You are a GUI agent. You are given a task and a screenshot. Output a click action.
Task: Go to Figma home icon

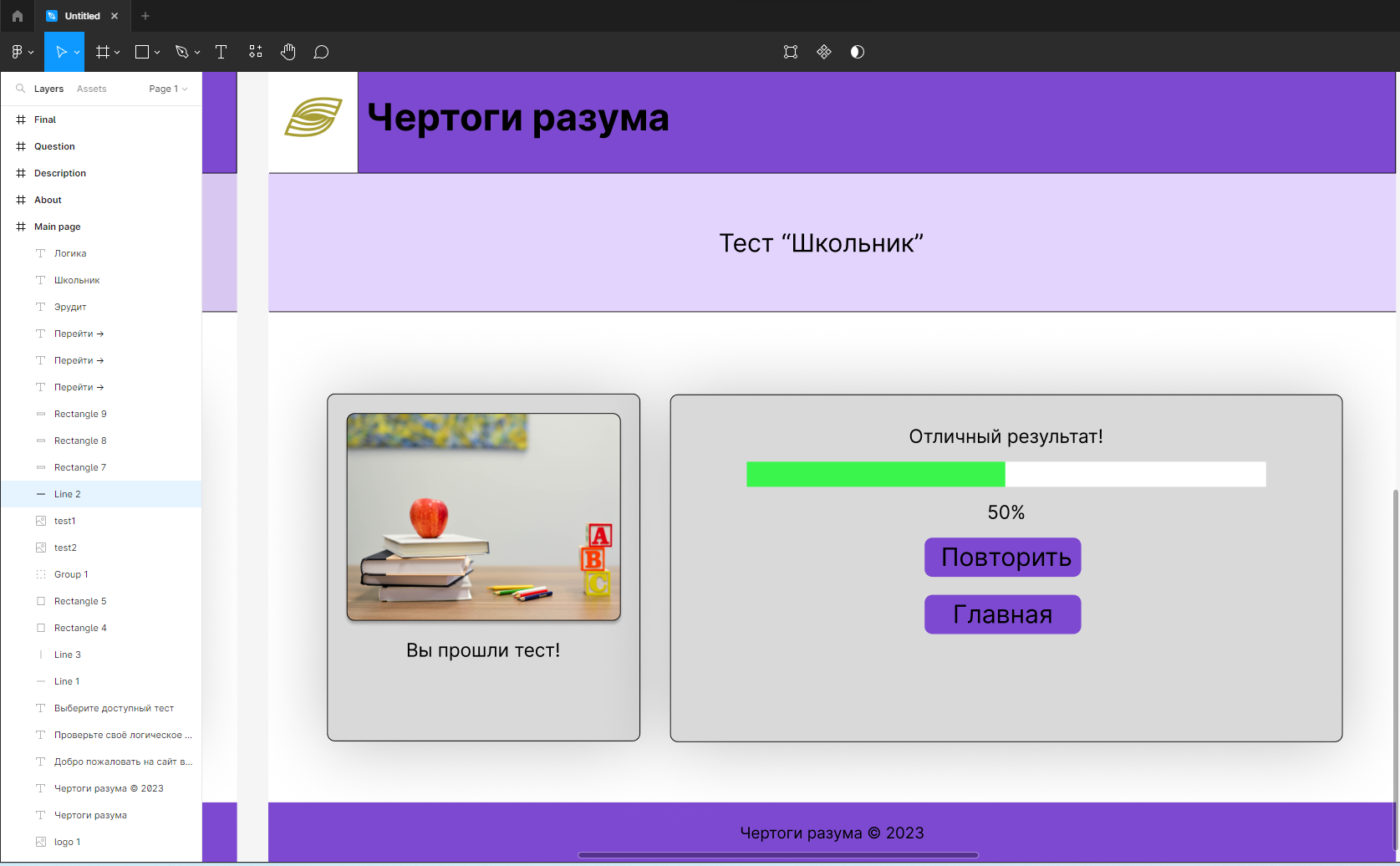click(x=18, y=16)
